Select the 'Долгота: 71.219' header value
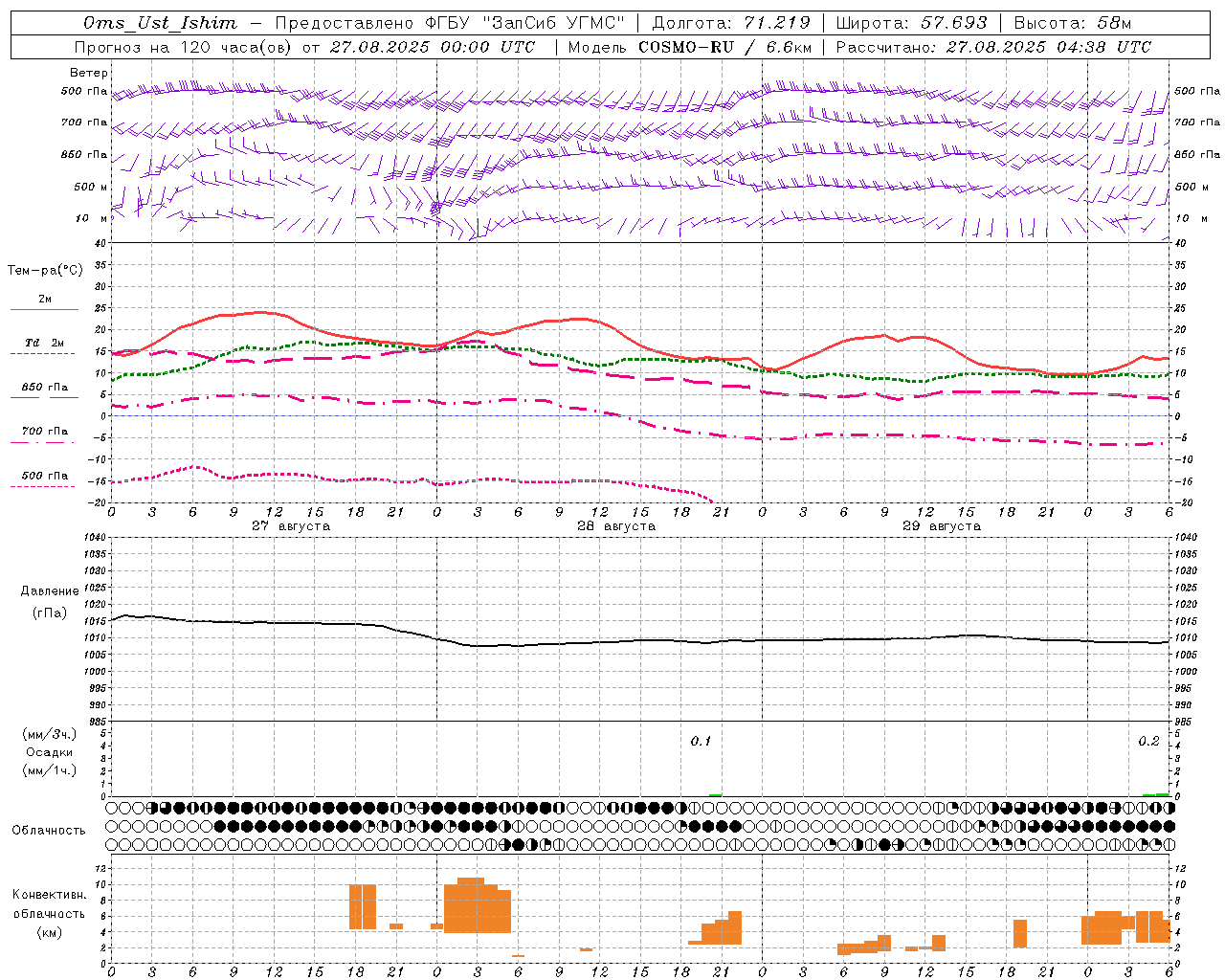This screenshot has width=1225, height=980. [x=731, y=23]
